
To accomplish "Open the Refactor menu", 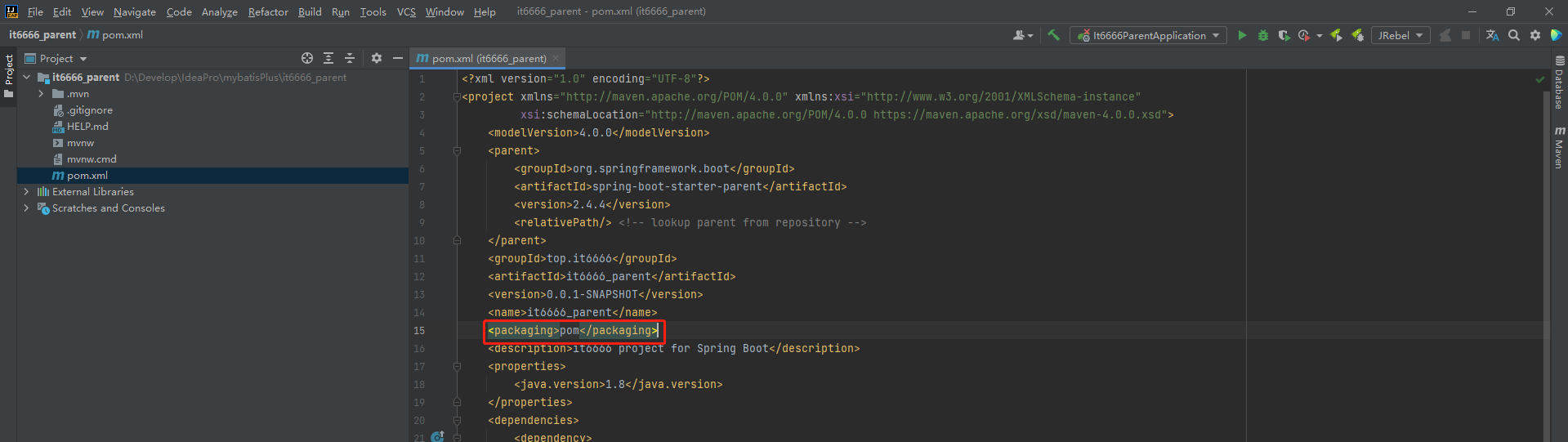I will 268,11.
